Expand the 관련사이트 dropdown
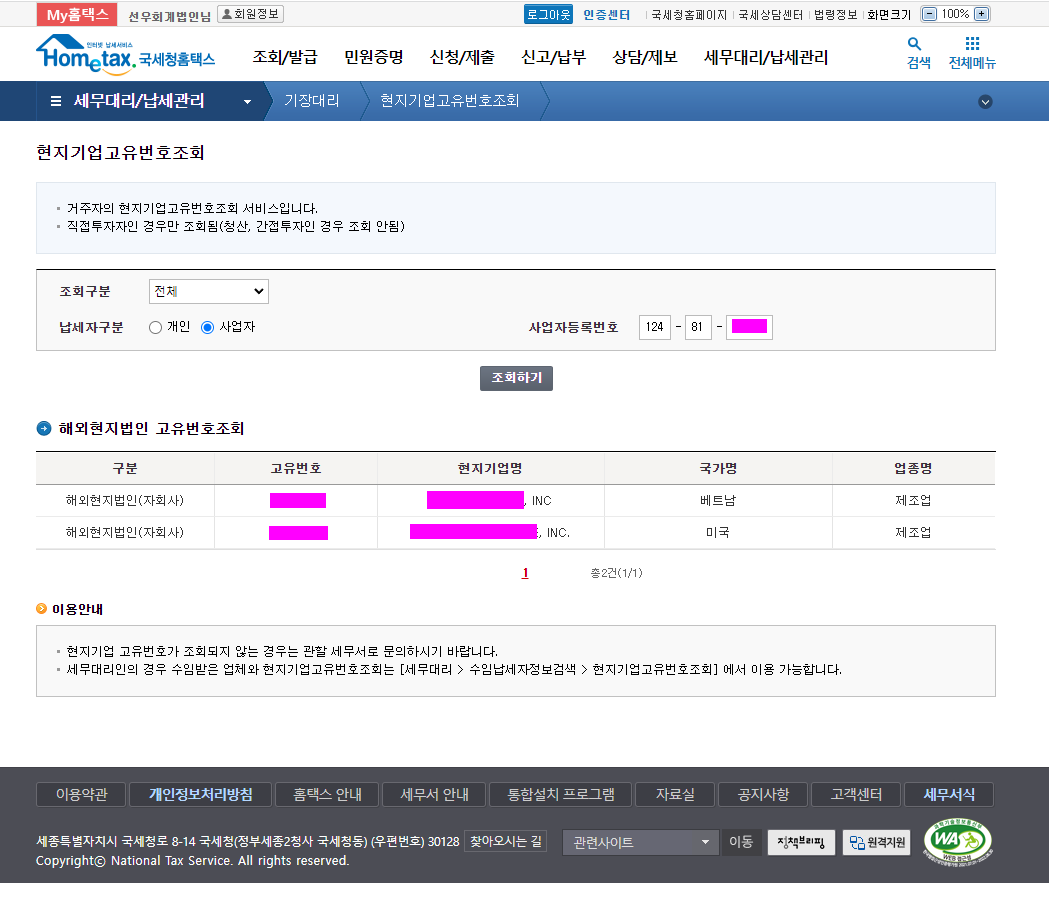 (x=640, y=842)
